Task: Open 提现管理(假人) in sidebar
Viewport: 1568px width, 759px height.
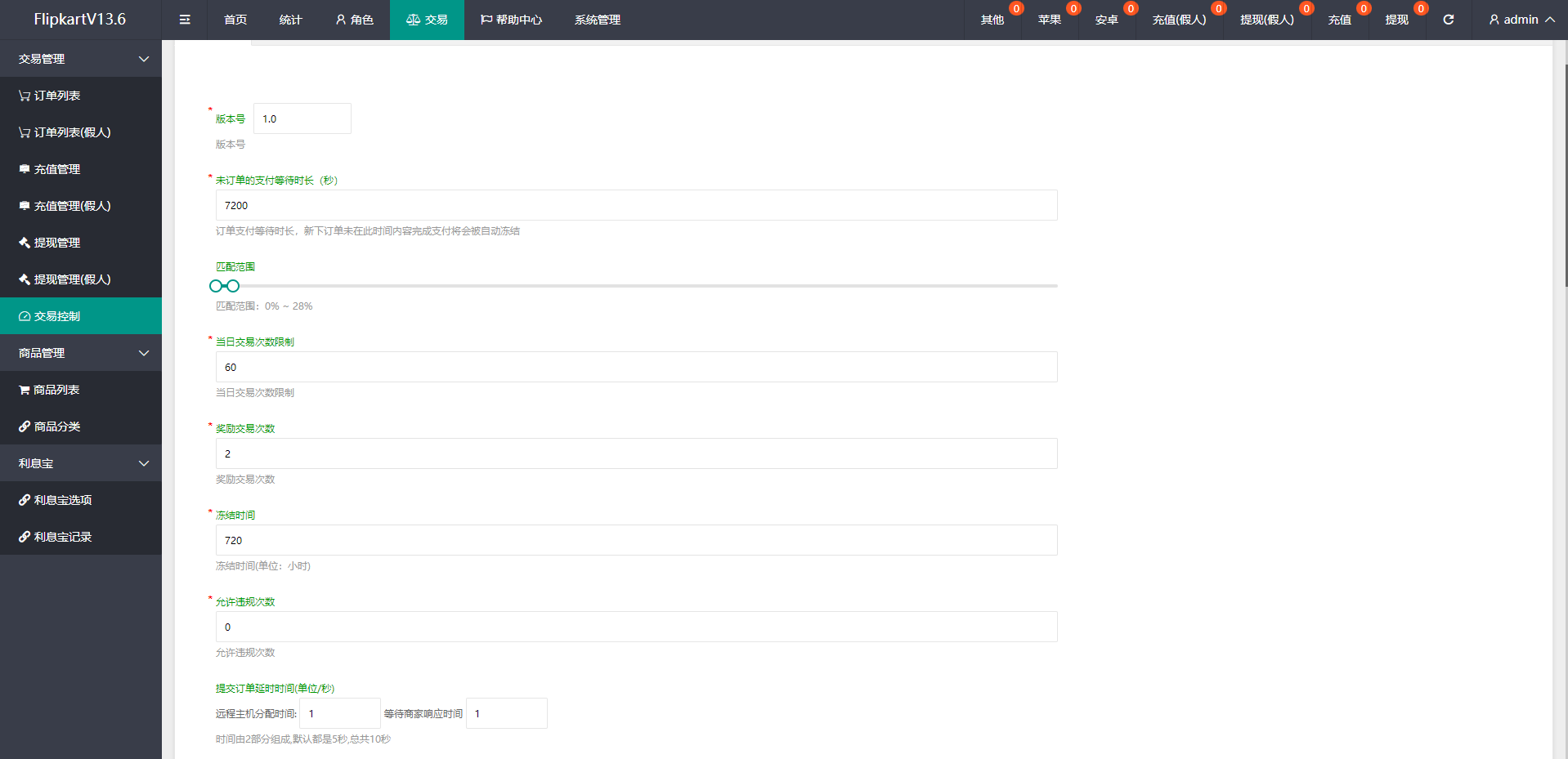Action: tap(81, 279)
